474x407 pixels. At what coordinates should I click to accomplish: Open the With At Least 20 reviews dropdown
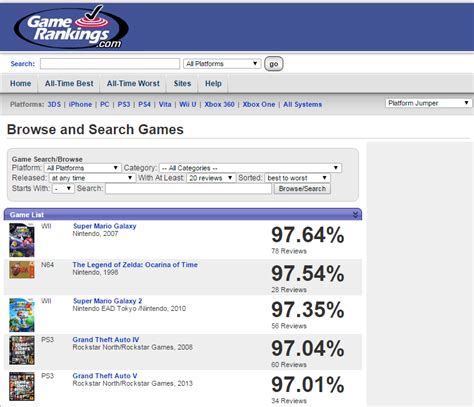[x=211, y=178]
